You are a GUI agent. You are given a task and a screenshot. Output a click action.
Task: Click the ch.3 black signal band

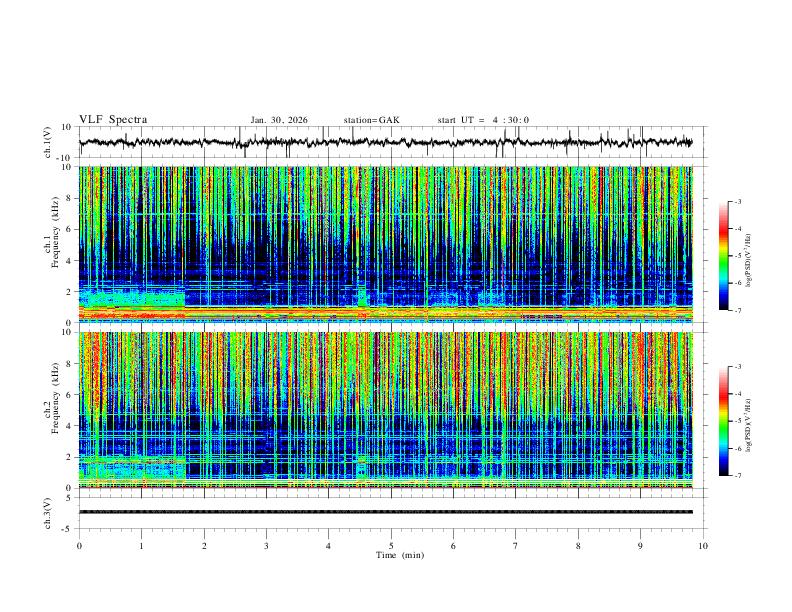[385, 512]
